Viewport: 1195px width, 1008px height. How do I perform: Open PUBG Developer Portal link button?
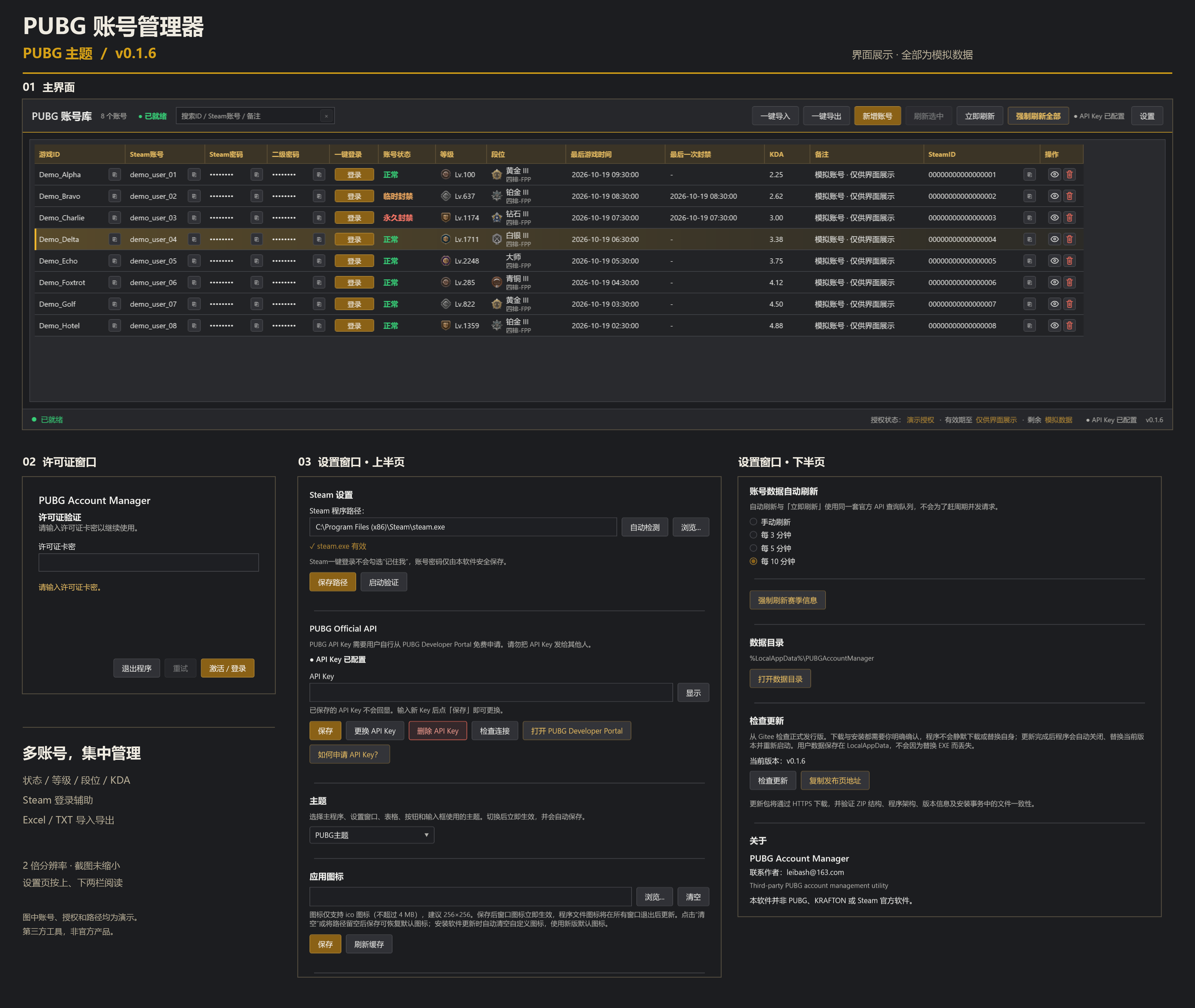(x=577, y=731)
